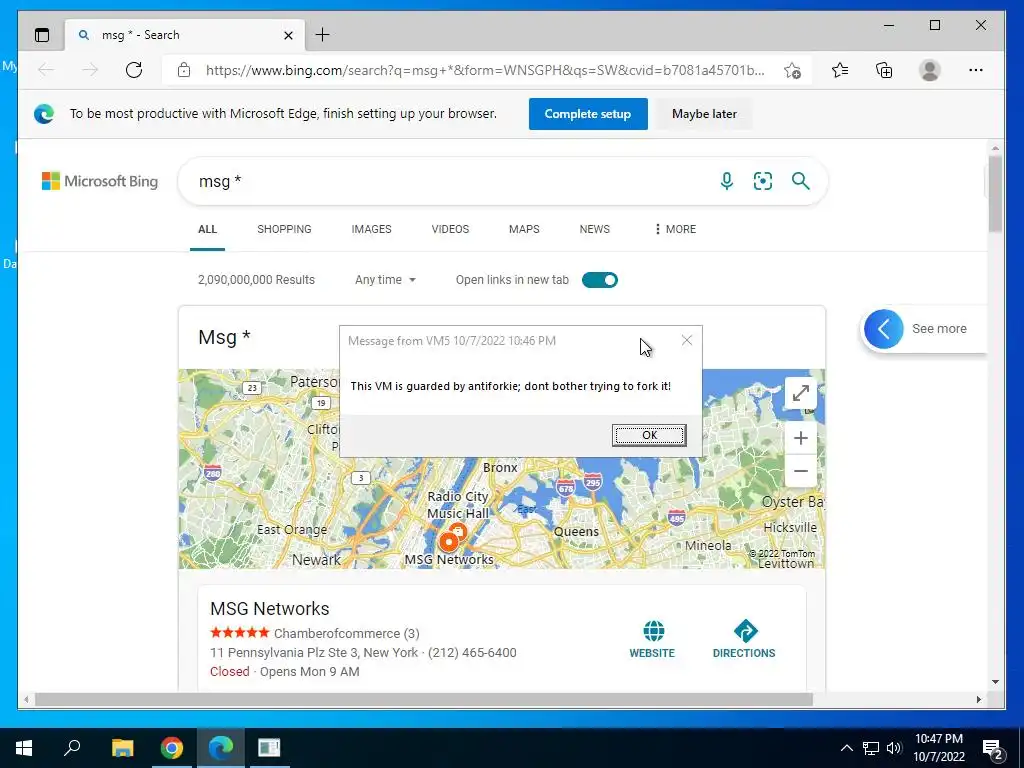This screenshot has width=1024, height=768.
Task: Click the address bar URL
Action: (485, 70)
